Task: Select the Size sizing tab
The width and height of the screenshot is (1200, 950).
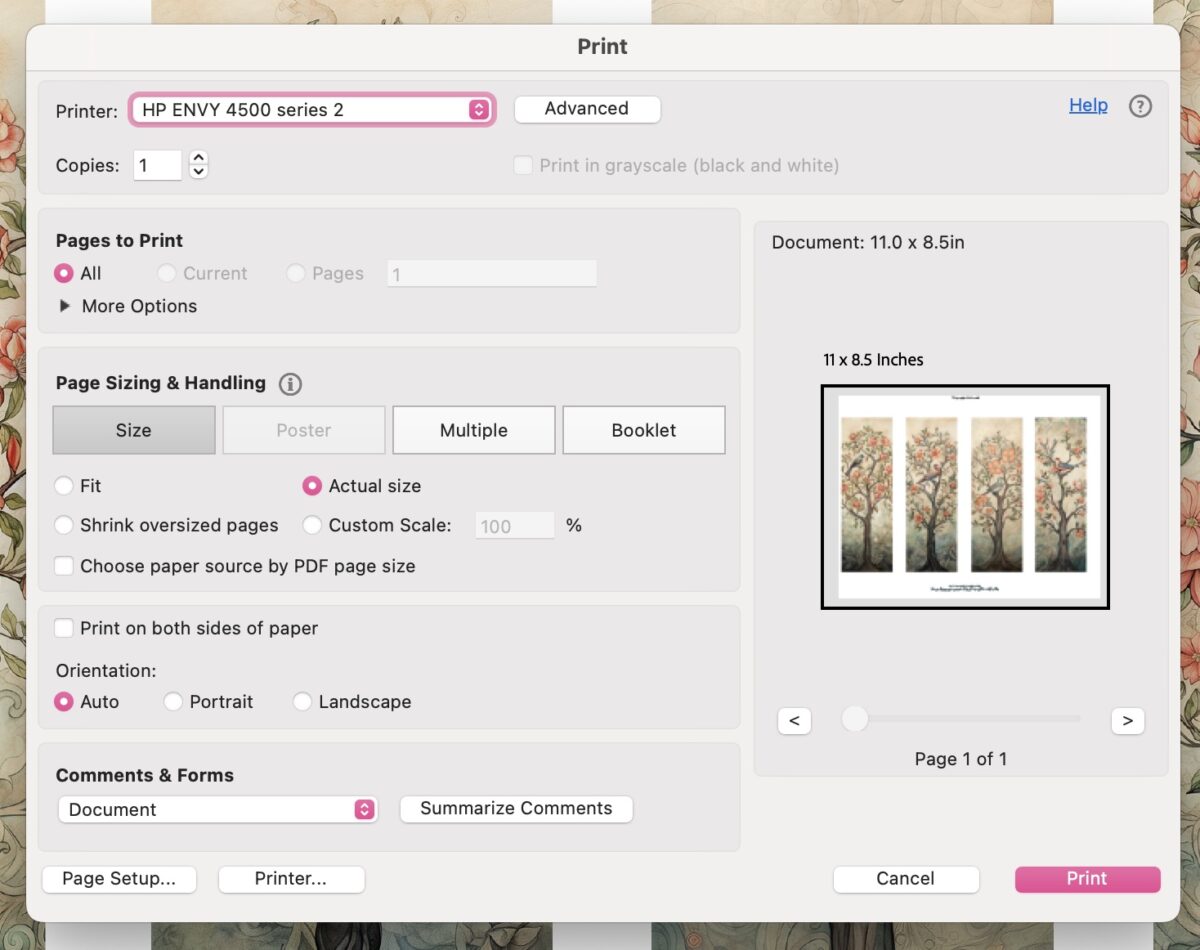Action: tap(134, 430)
